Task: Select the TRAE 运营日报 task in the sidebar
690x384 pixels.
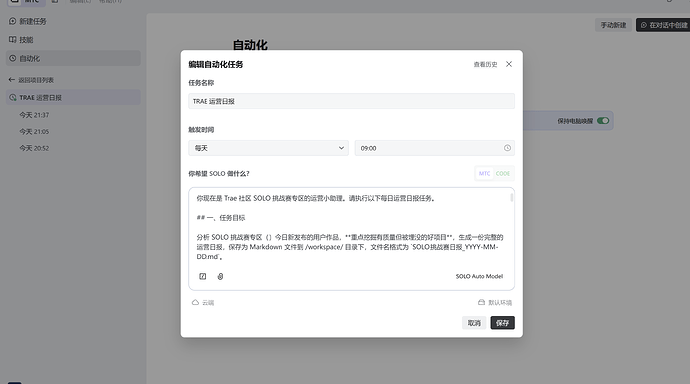Action: tap(73, 98)
